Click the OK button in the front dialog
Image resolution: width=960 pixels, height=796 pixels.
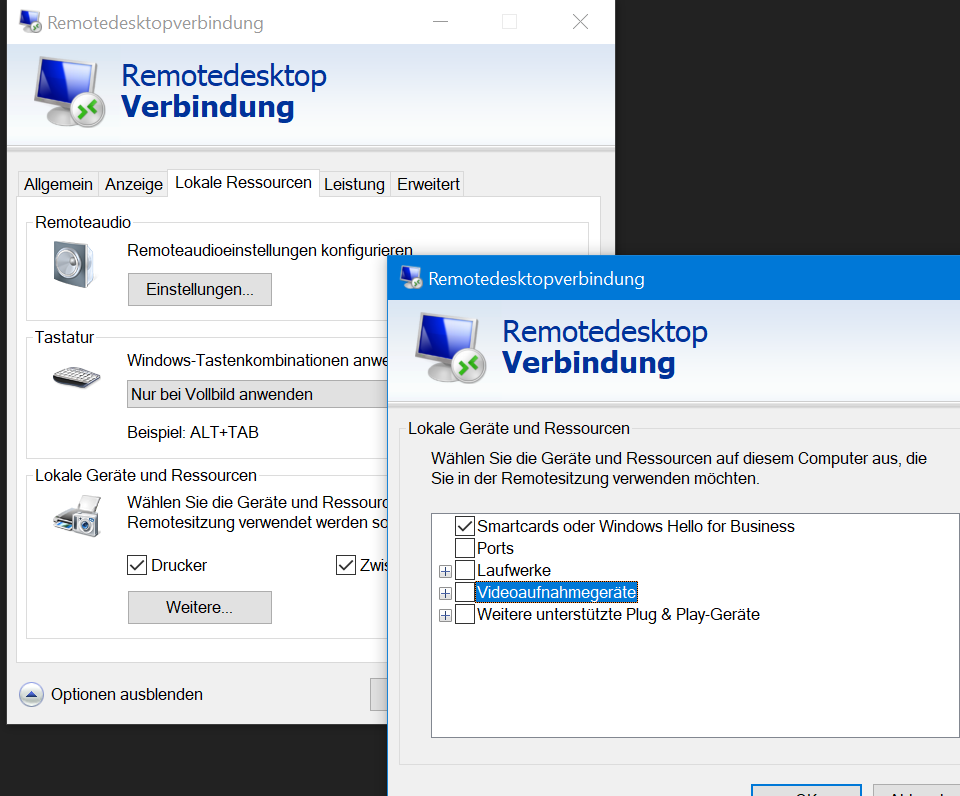[x=806, y=790]
